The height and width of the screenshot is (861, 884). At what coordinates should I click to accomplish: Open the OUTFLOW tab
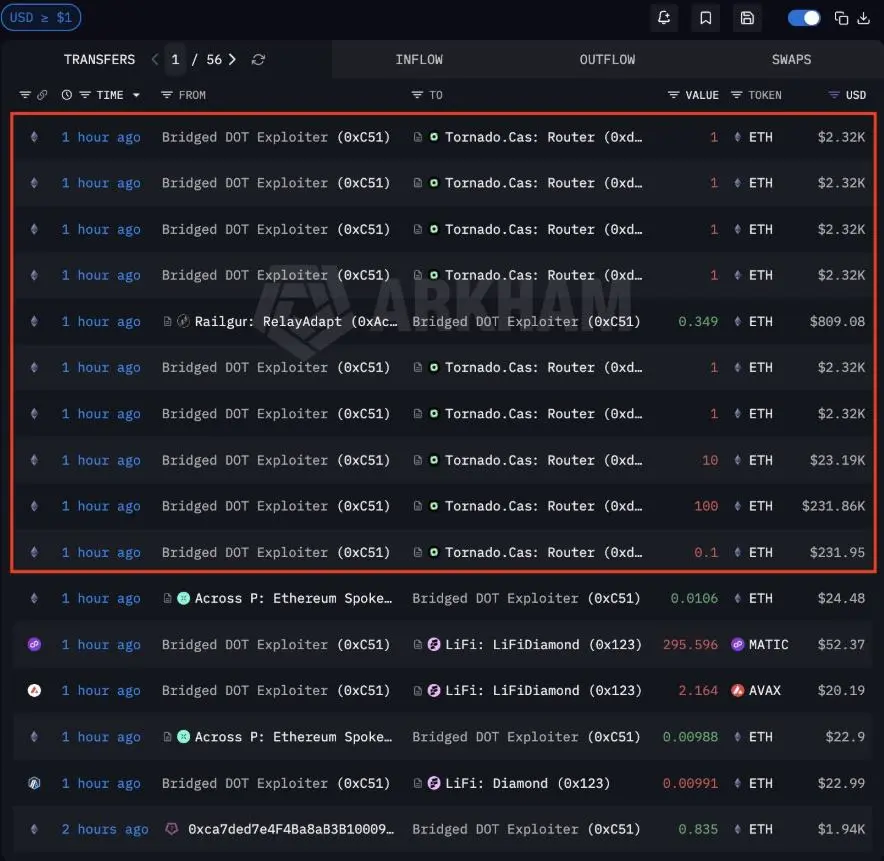coord(607,60)
